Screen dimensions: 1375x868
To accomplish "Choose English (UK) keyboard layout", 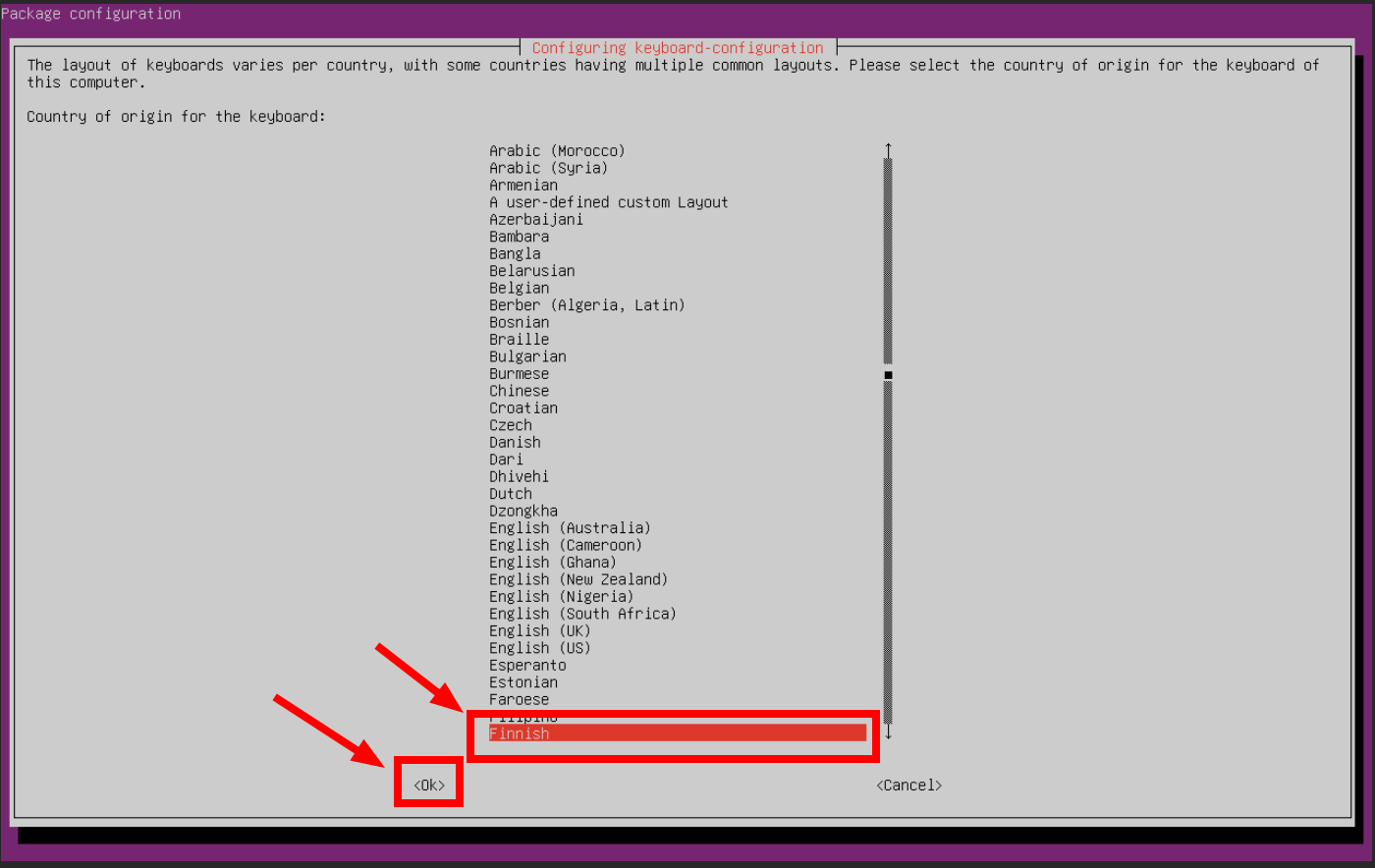I will point(540,630).
